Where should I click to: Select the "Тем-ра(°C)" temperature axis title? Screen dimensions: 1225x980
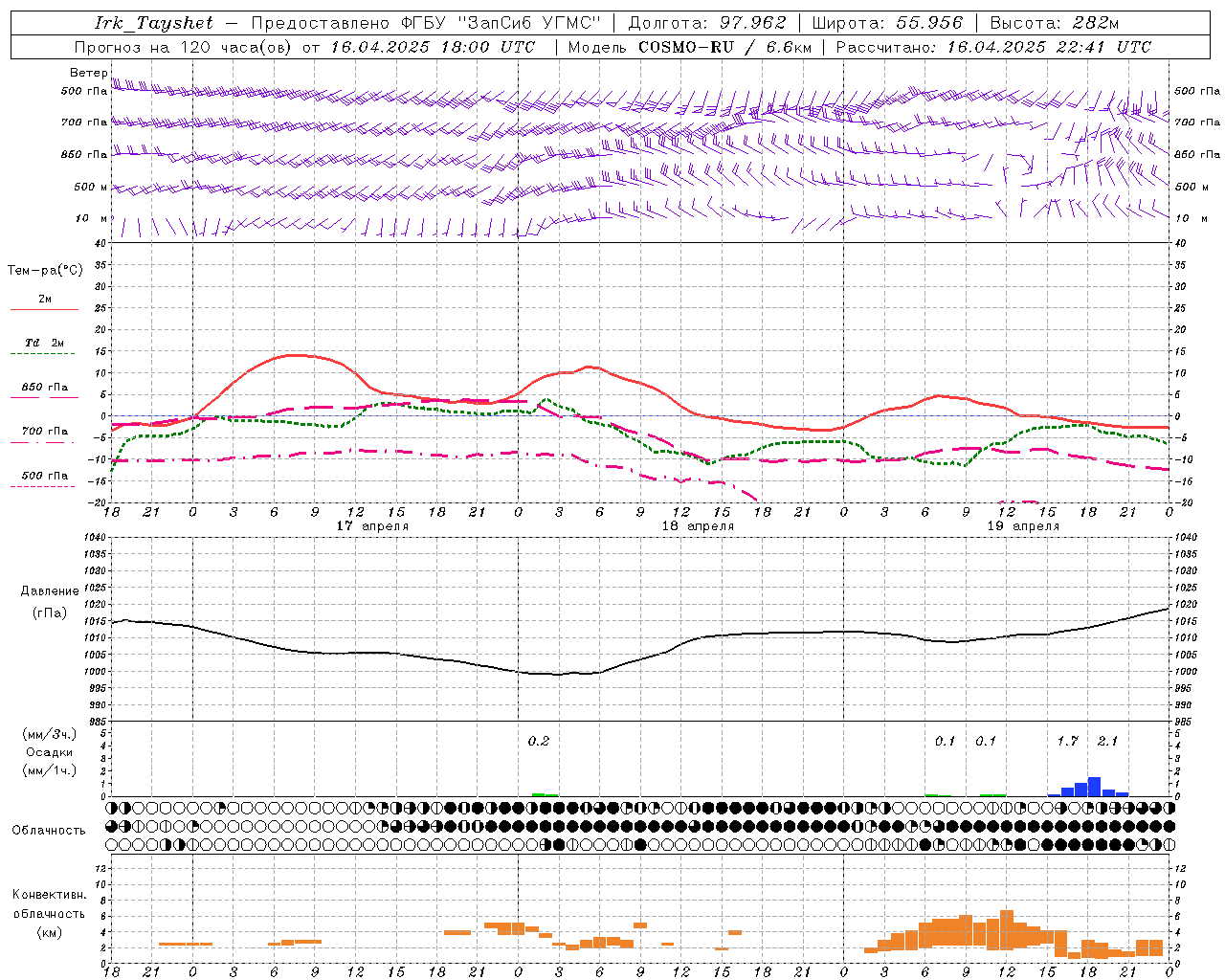(x=45, y=271)
